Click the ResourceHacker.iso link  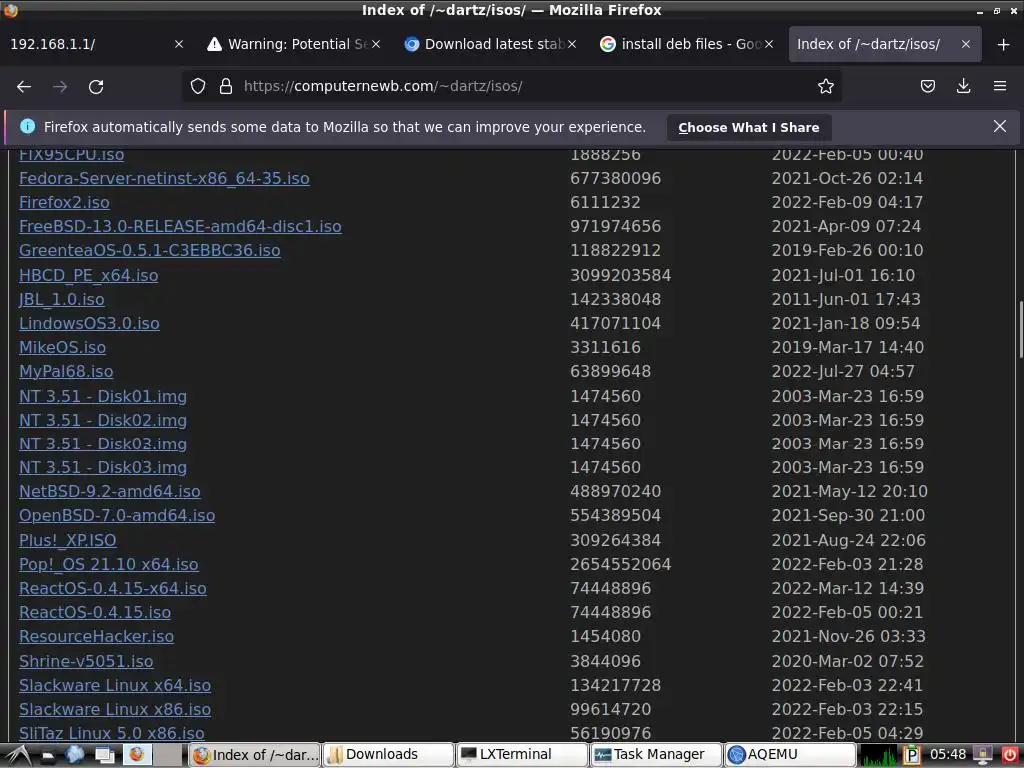point(96,637)
